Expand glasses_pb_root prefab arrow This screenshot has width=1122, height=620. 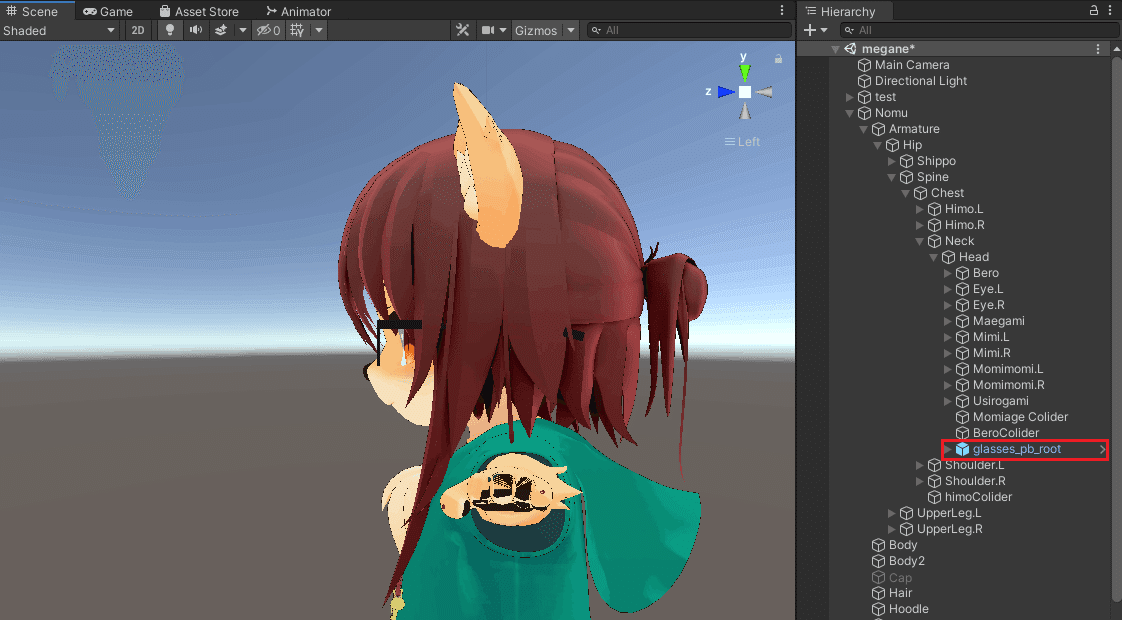(x=947, y=449)
